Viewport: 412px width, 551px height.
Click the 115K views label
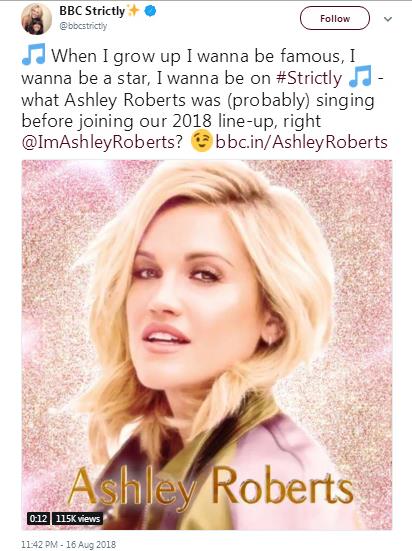(x=78, y=518)
